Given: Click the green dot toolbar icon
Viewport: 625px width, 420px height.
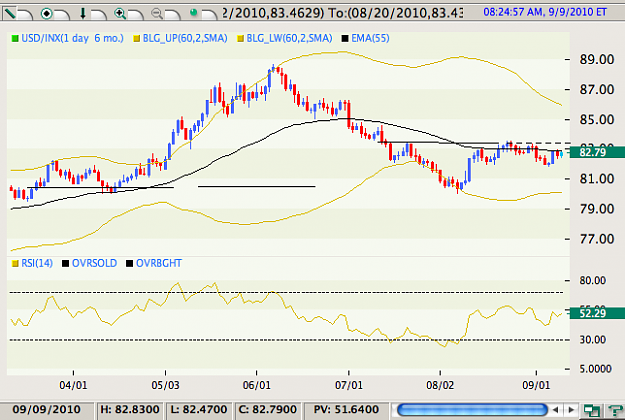Looking at the screenshot, I should (193, 13).
